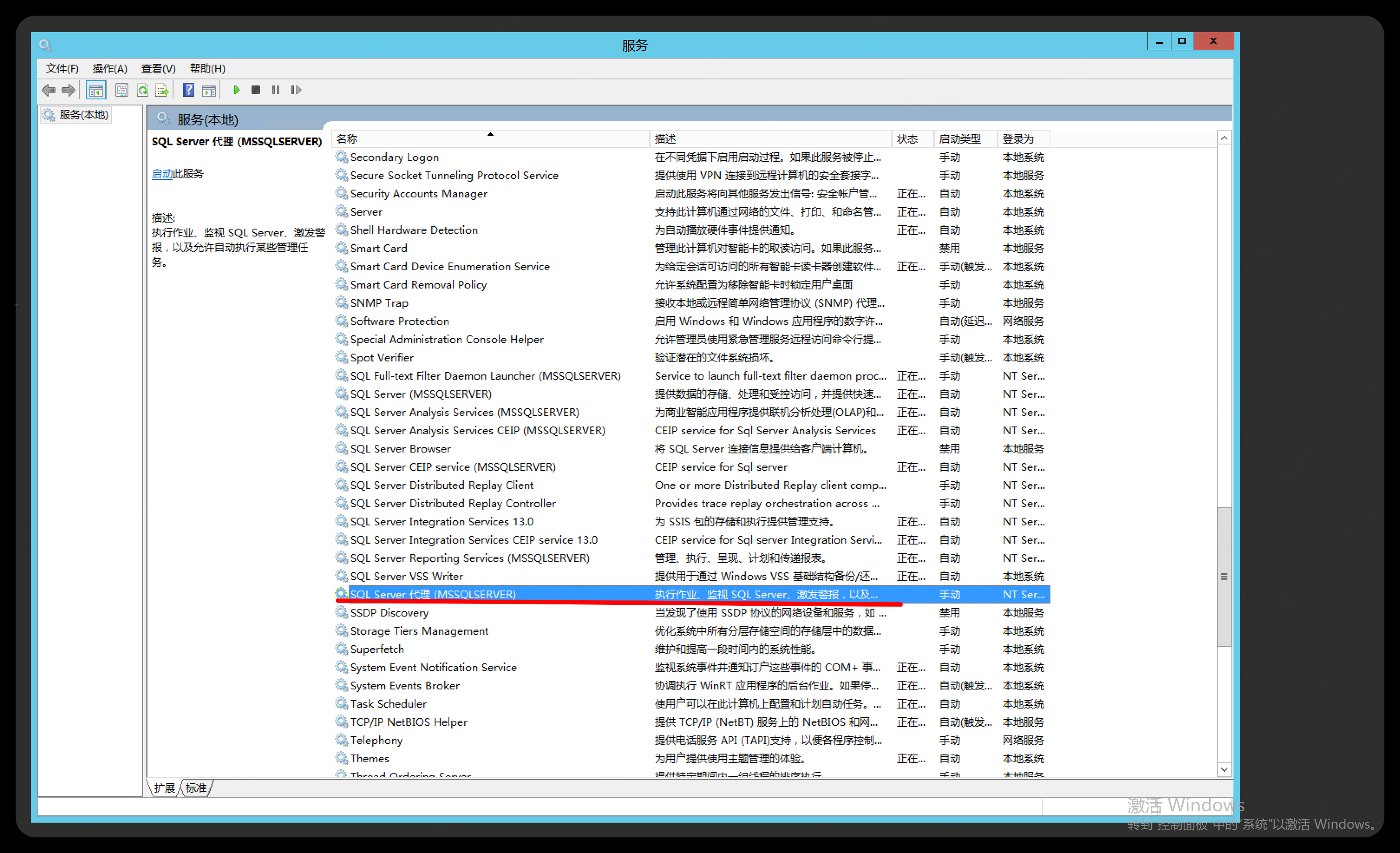Select SQL Server Distributed Replay Controller row

pyautogui.click(x=691, y=503)
